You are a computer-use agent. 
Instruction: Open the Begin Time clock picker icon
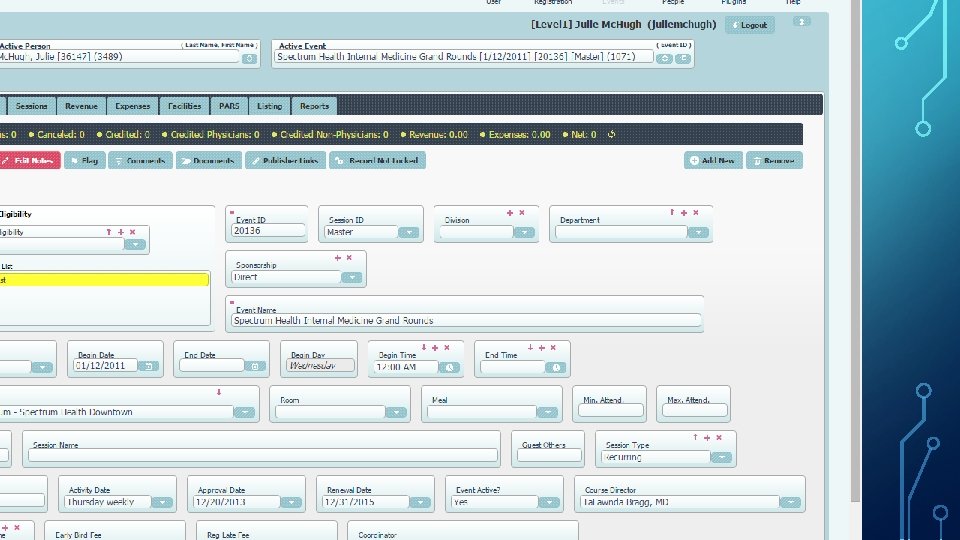coord(449,367)
